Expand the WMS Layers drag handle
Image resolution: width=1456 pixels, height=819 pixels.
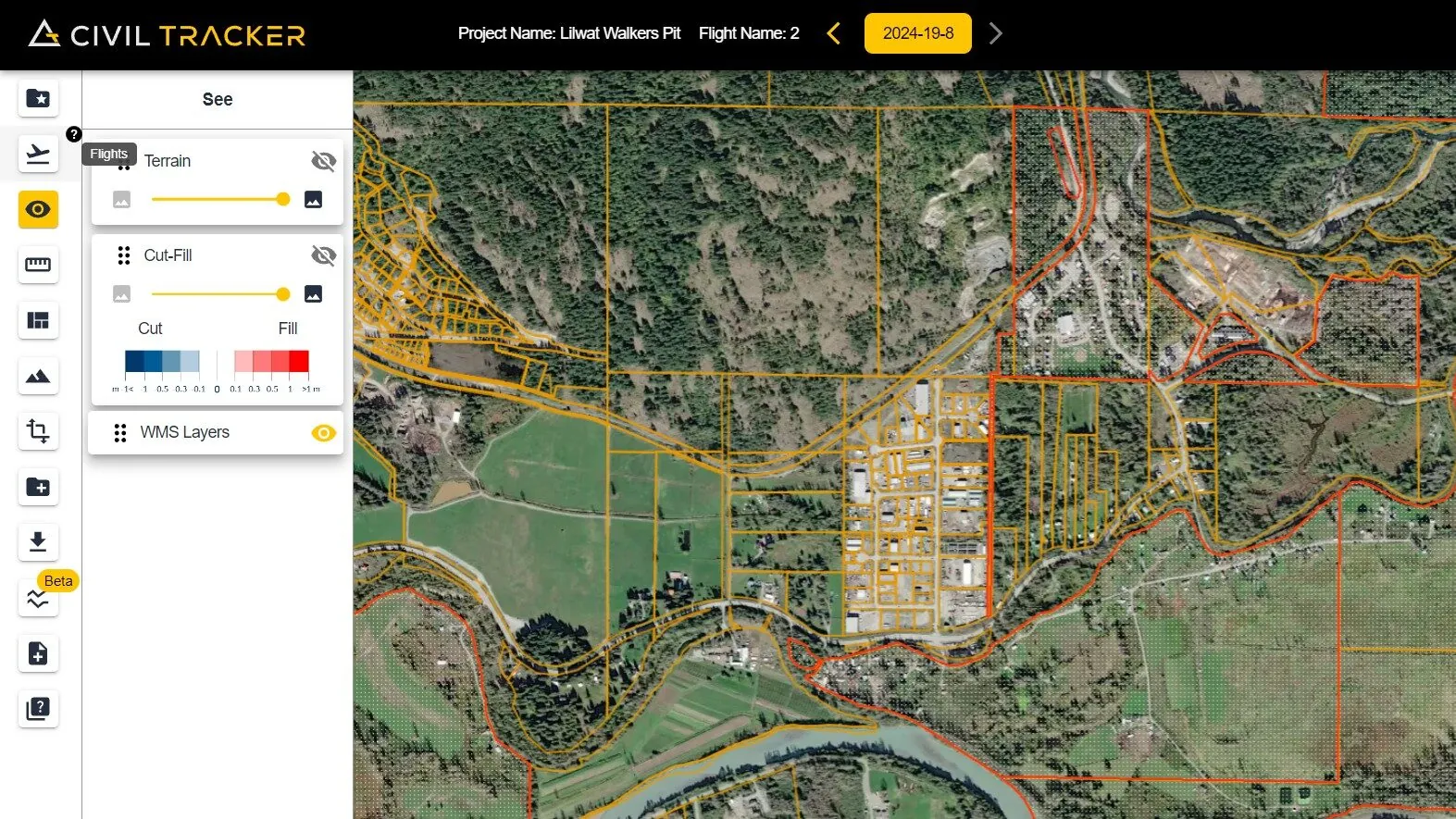tap(120, 433)
